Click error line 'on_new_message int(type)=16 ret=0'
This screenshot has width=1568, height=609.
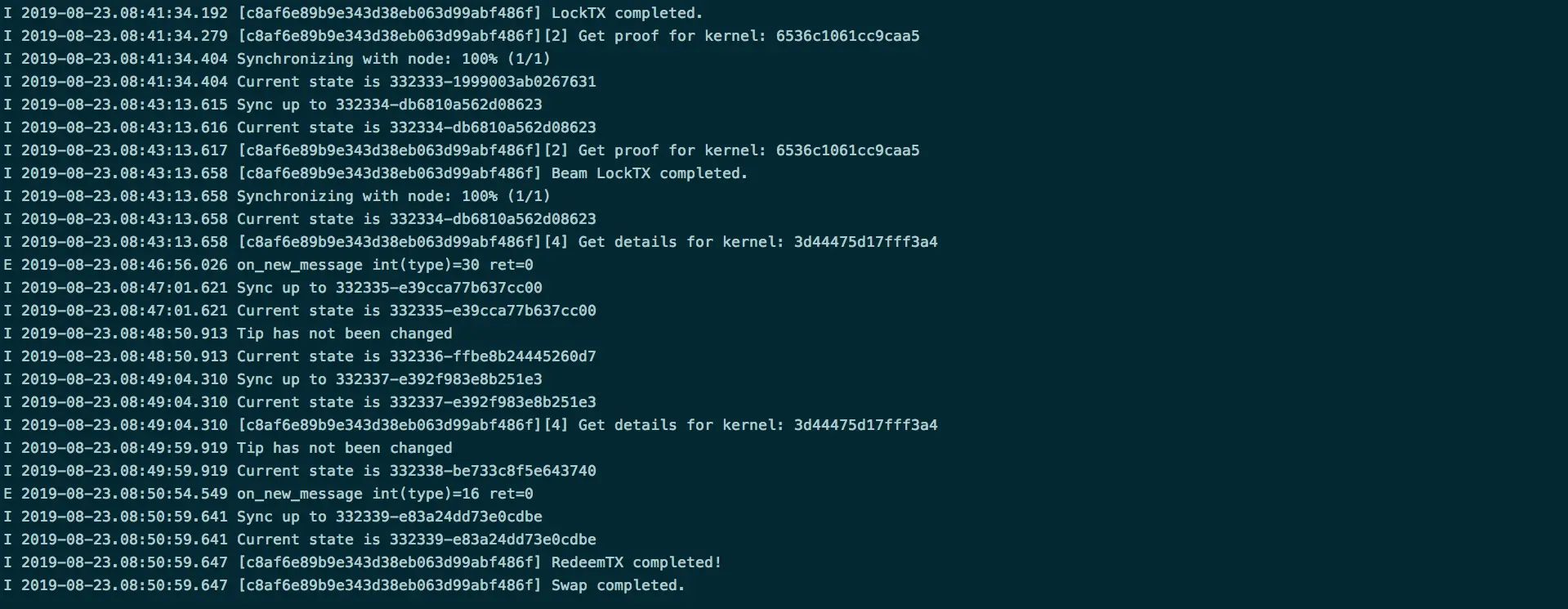(385, 494)
